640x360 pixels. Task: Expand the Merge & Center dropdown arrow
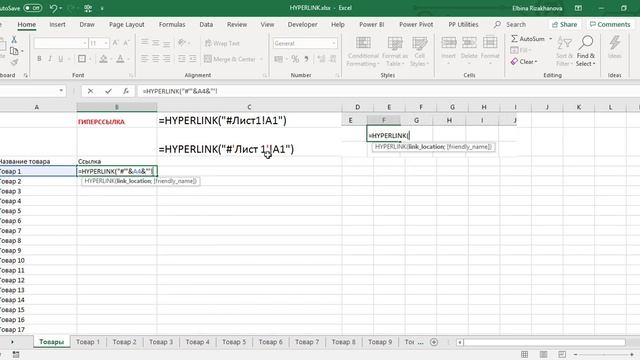(x=261, y=59)
